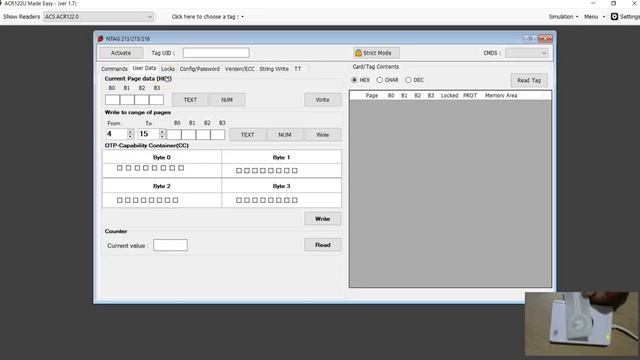The height and width of the screenshot is (360, 640).
Task: Tick first checkbox of Byte 3
Action: point(239,200)
